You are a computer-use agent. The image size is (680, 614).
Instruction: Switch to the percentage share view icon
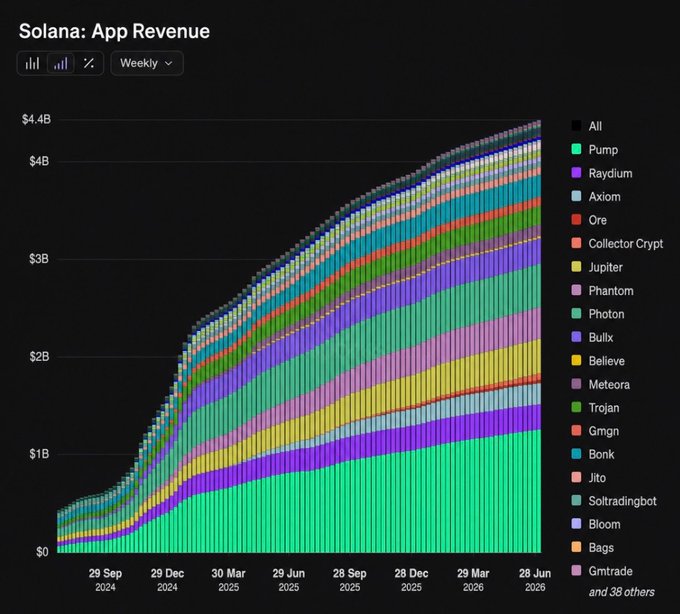coord(89,63)
